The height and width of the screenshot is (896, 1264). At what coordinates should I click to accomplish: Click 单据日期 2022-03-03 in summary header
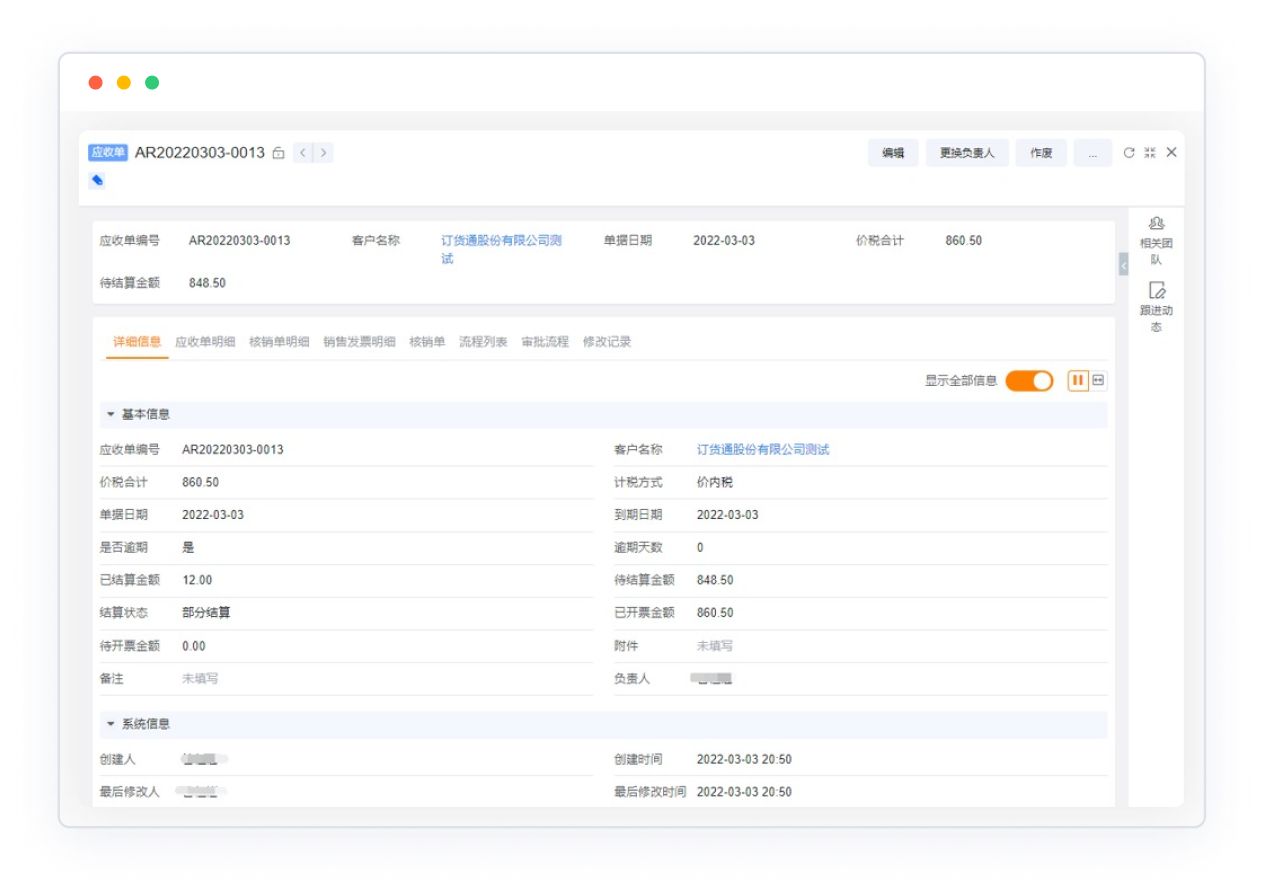[724, 241]
